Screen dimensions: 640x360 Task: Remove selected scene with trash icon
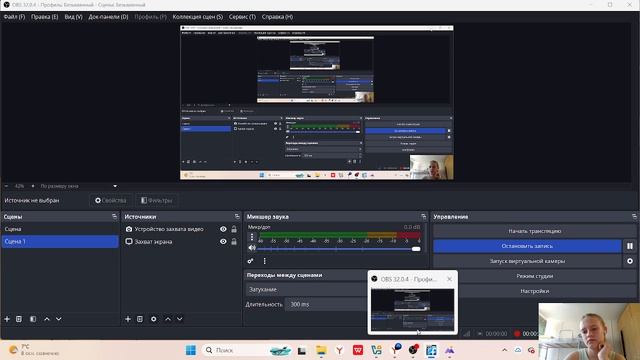(19, 319)
